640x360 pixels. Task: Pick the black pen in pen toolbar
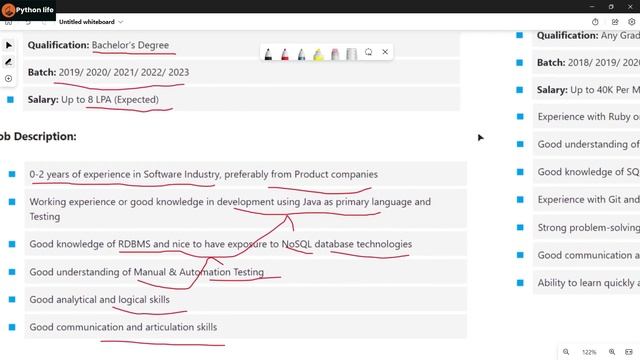coord(268,54)
